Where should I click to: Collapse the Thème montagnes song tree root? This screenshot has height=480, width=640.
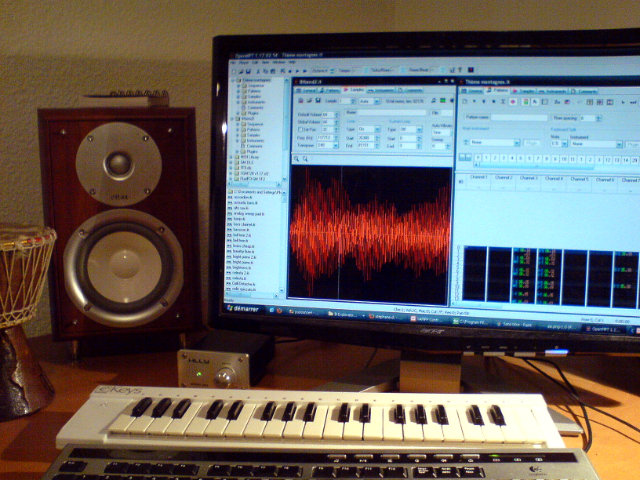coord(233,80)
